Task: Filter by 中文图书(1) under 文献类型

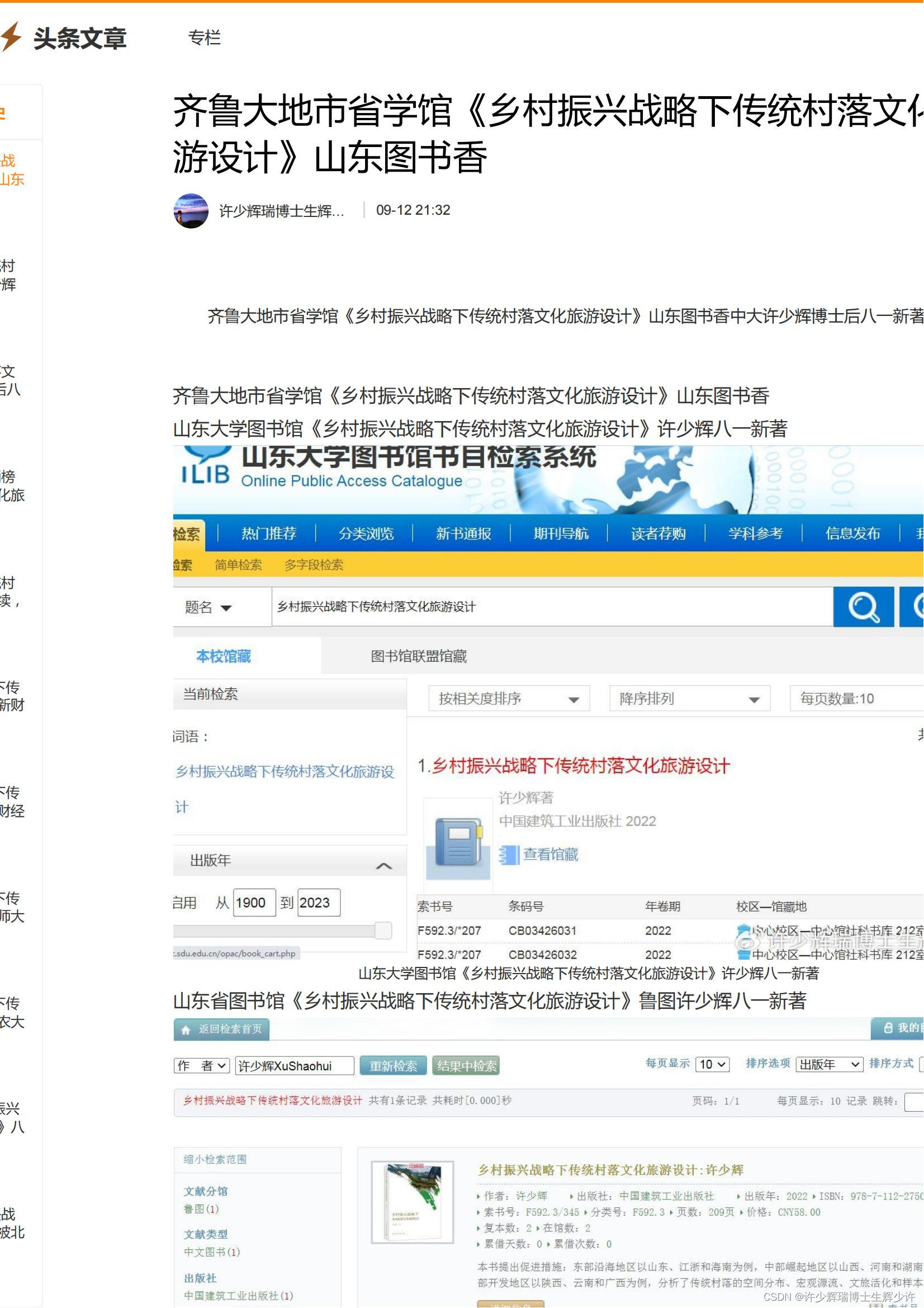Action: 212,1252
